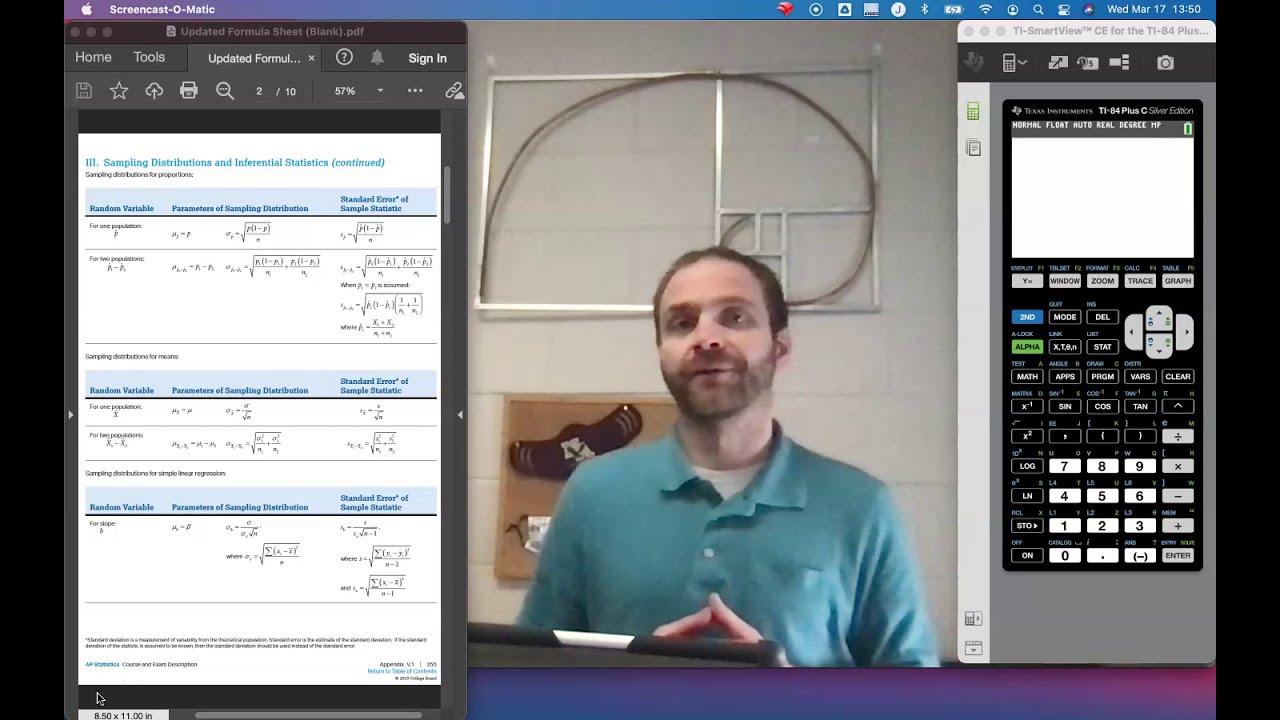Open the zoom percentage dropdown arrow
The image size is (1280, 720).
(x=380, y=91)
